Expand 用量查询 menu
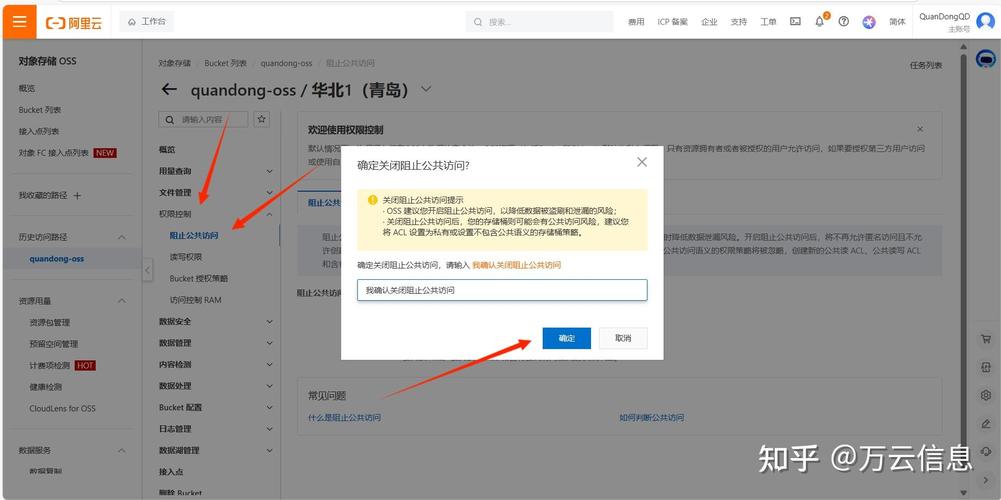Image resolution: width=1001 pixels, height=500 pixels. point(269,171)
